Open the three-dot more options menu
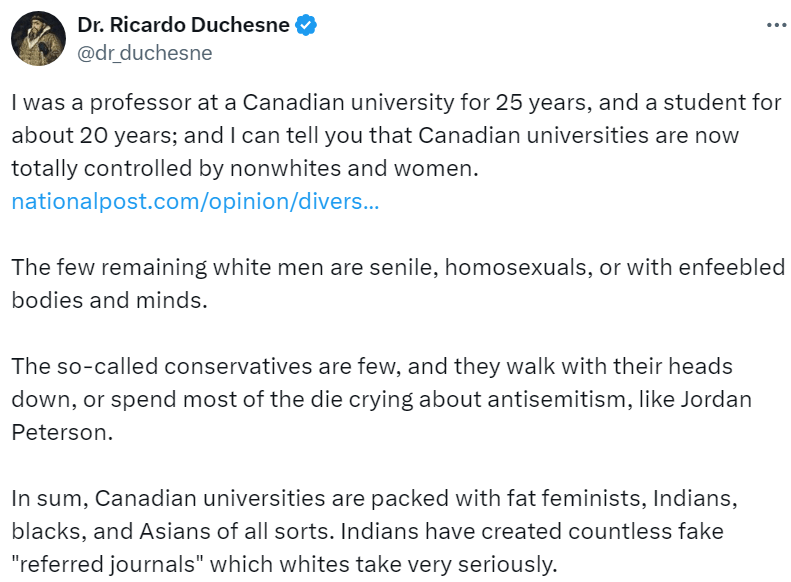Image resolution: width=791 pixels, height=582 pixels. pos(776,26)
